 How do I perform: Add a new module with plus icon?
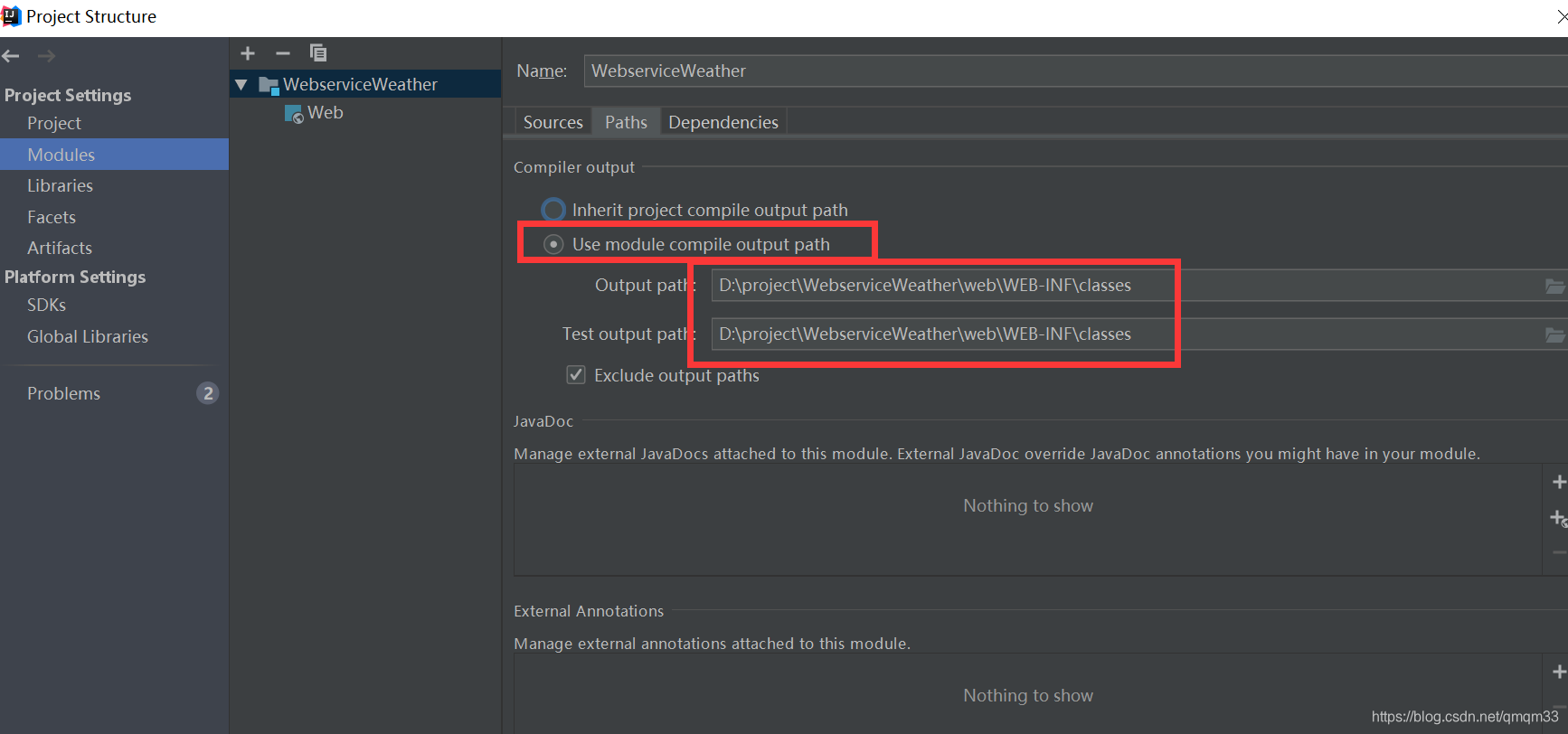pos(248,53)
